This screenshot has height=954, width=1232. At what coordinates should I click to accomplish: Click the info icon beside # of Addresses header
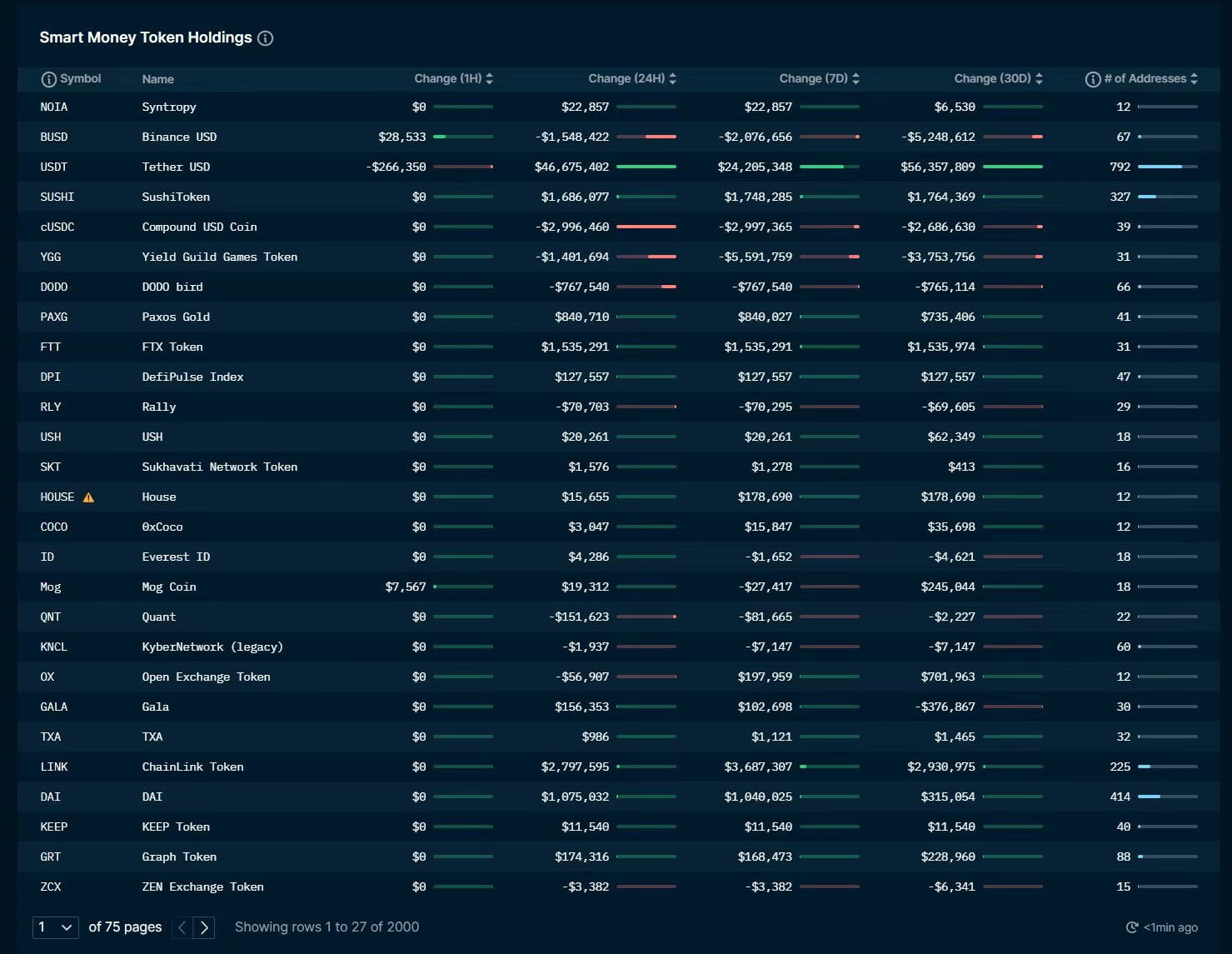tap(1092, 78)
